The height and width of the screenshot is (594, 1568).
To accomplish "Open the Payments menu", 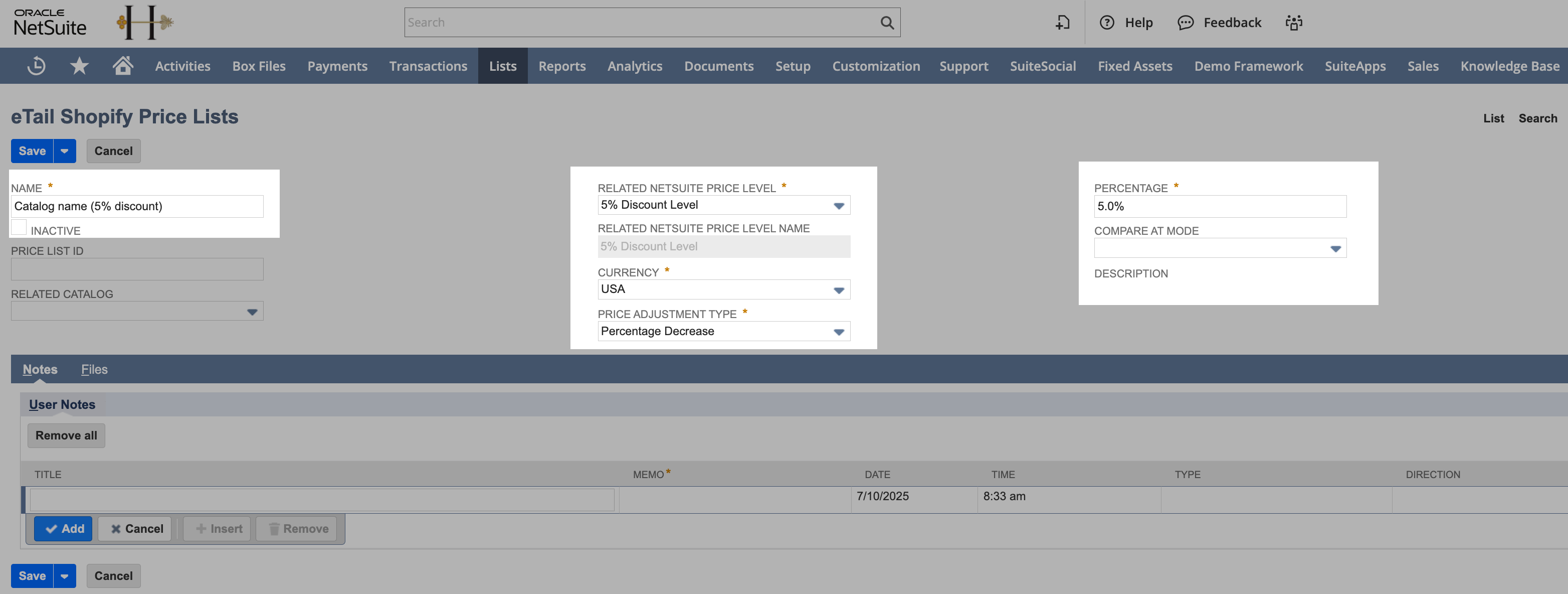I will (x=337, y=66).
